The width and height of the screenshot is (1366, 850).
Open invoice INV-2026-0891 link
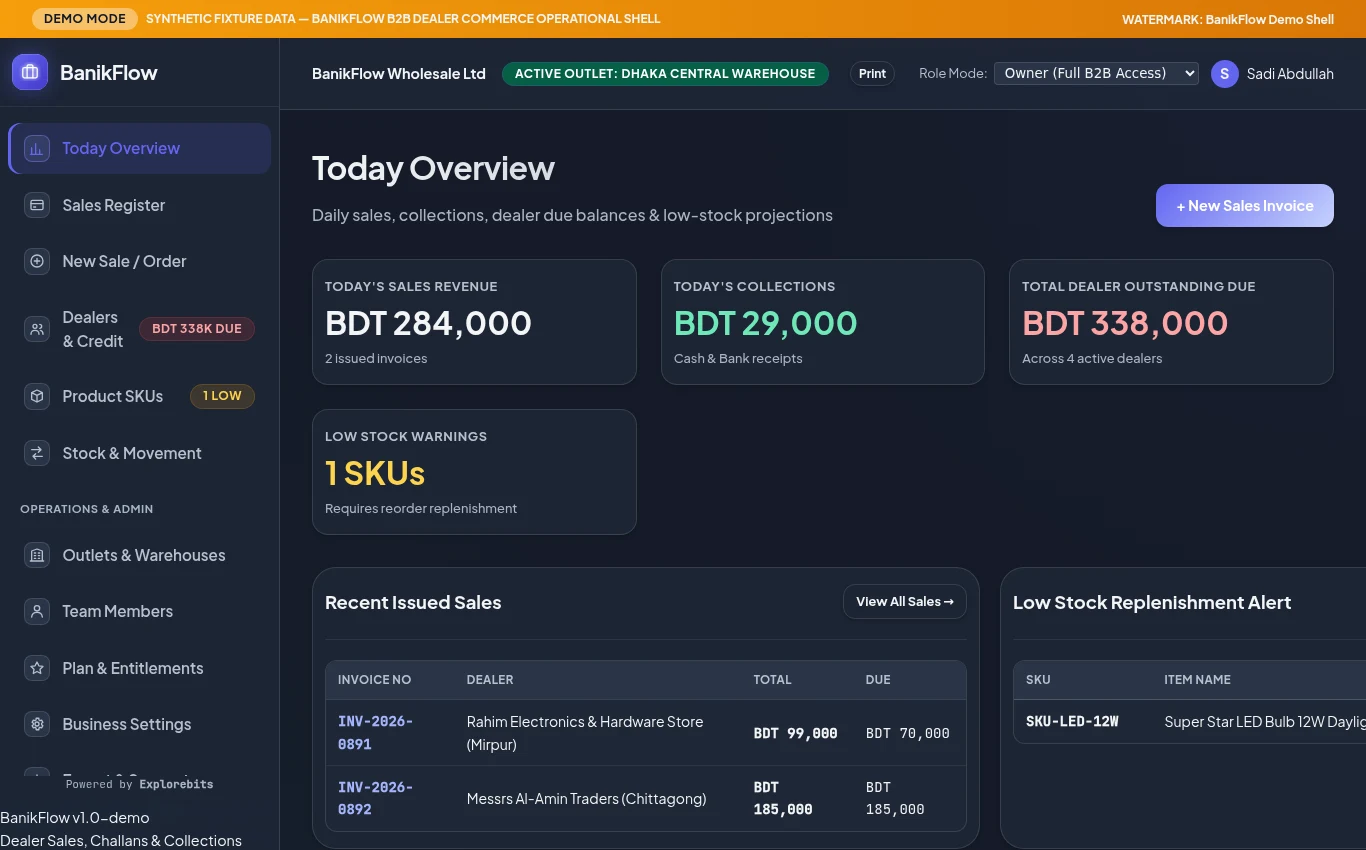coord(375,732)
